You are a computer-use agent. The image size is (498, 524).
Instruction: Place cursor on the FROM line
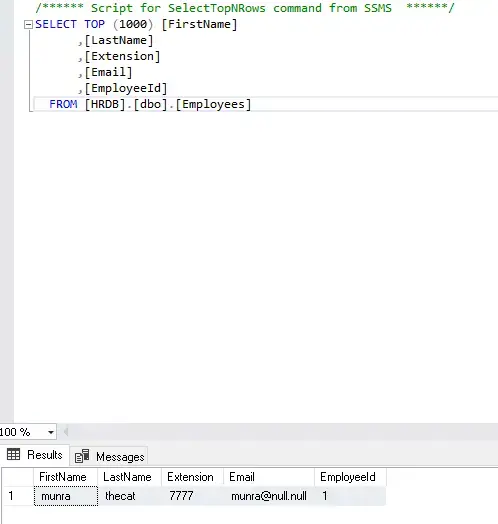[266, 104]
